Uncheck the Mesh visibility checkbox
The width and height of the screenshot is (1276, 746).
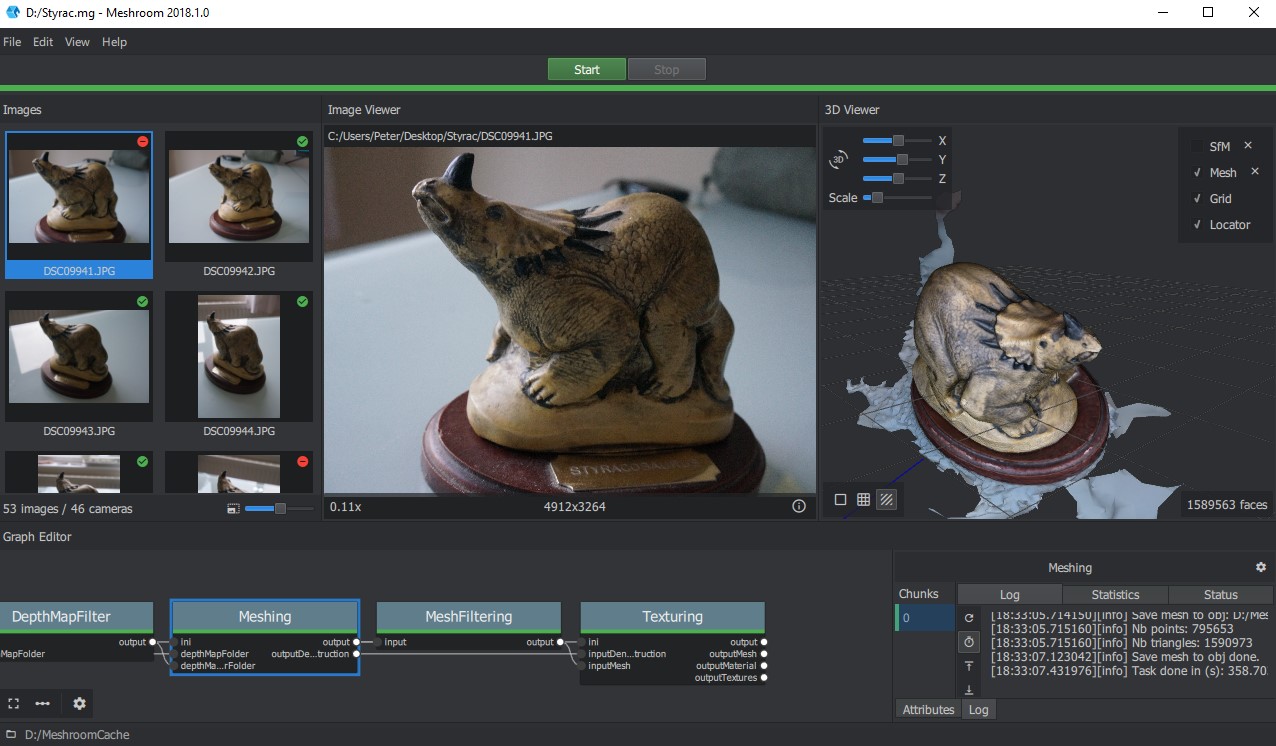1197,173
